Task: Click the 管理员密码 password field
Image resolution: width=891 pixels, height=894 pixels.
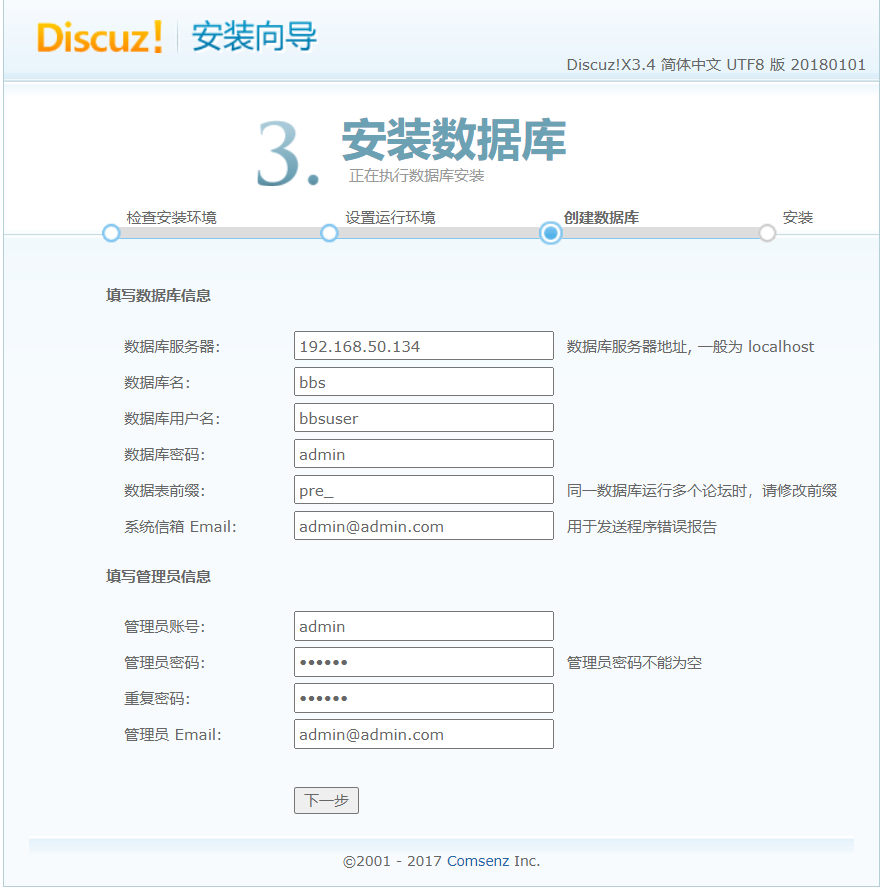Action: coord(424,661)
